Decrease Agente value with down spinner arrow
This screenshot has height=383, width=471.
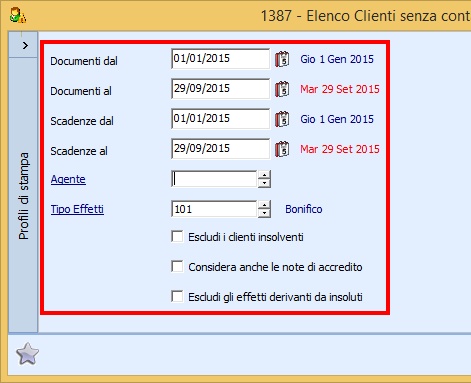pyautogui.click(x=264, y=183)
